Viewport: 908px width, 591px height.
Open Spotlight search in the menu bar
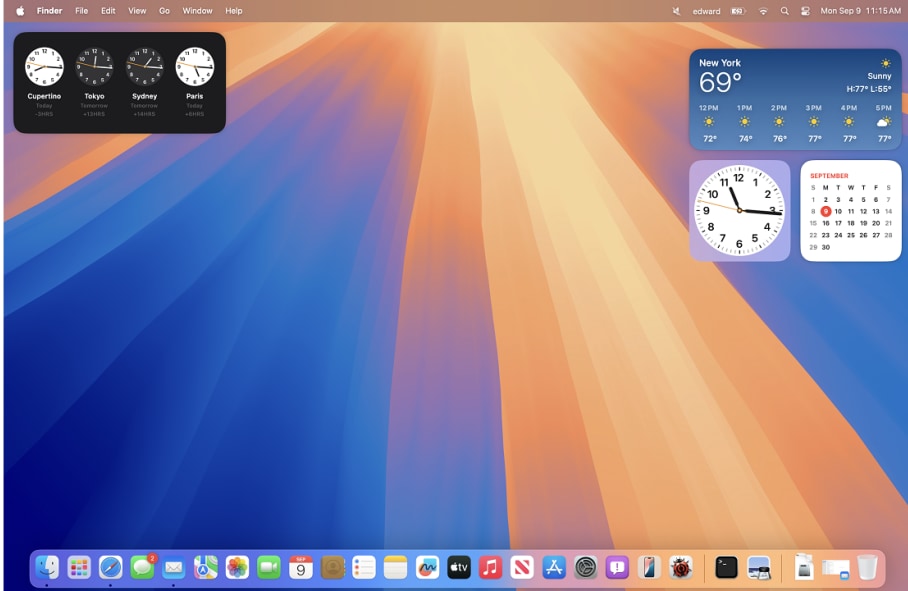[x=785, y=11]
